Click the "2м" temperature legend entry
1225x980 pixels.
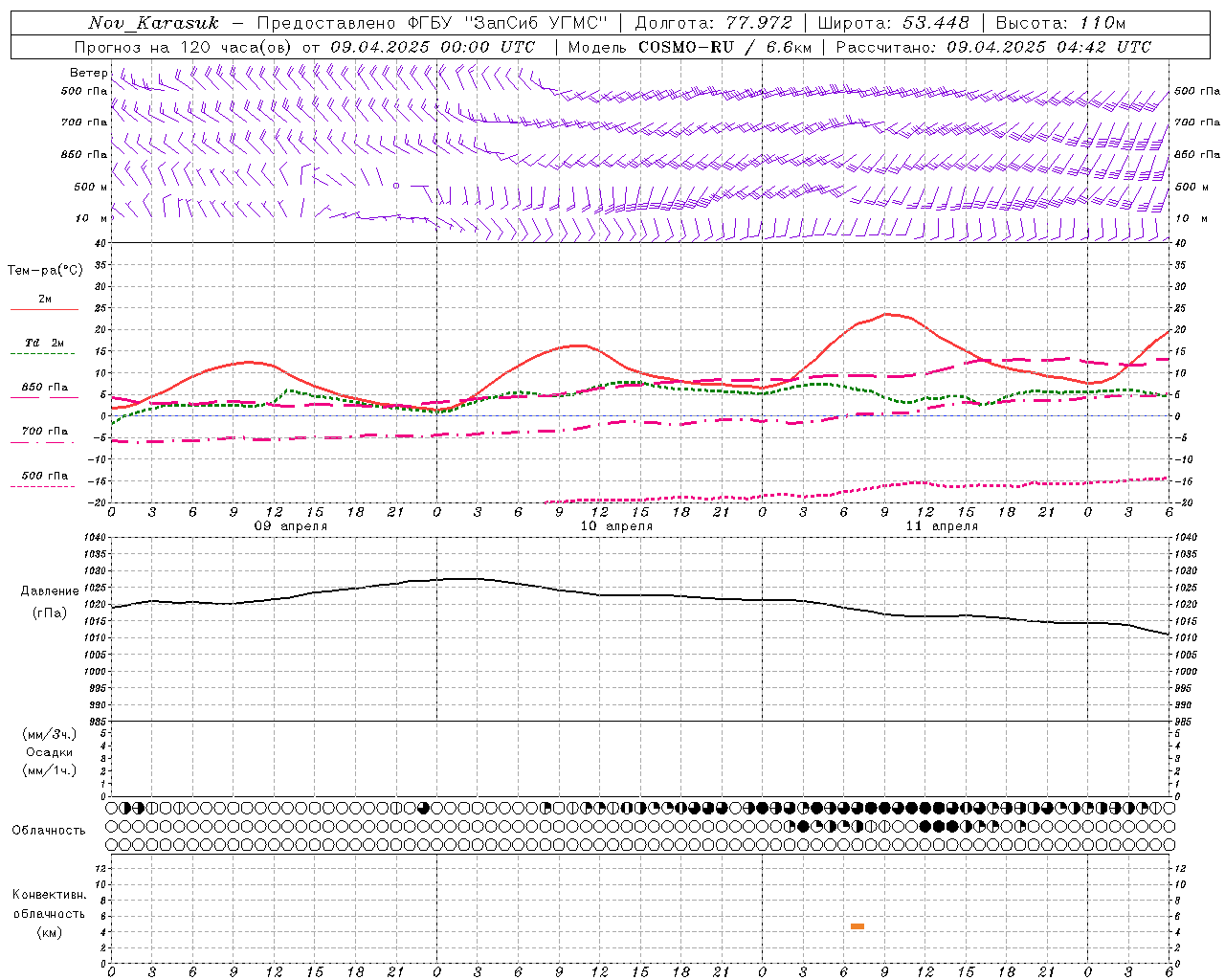tap(45, 300)
